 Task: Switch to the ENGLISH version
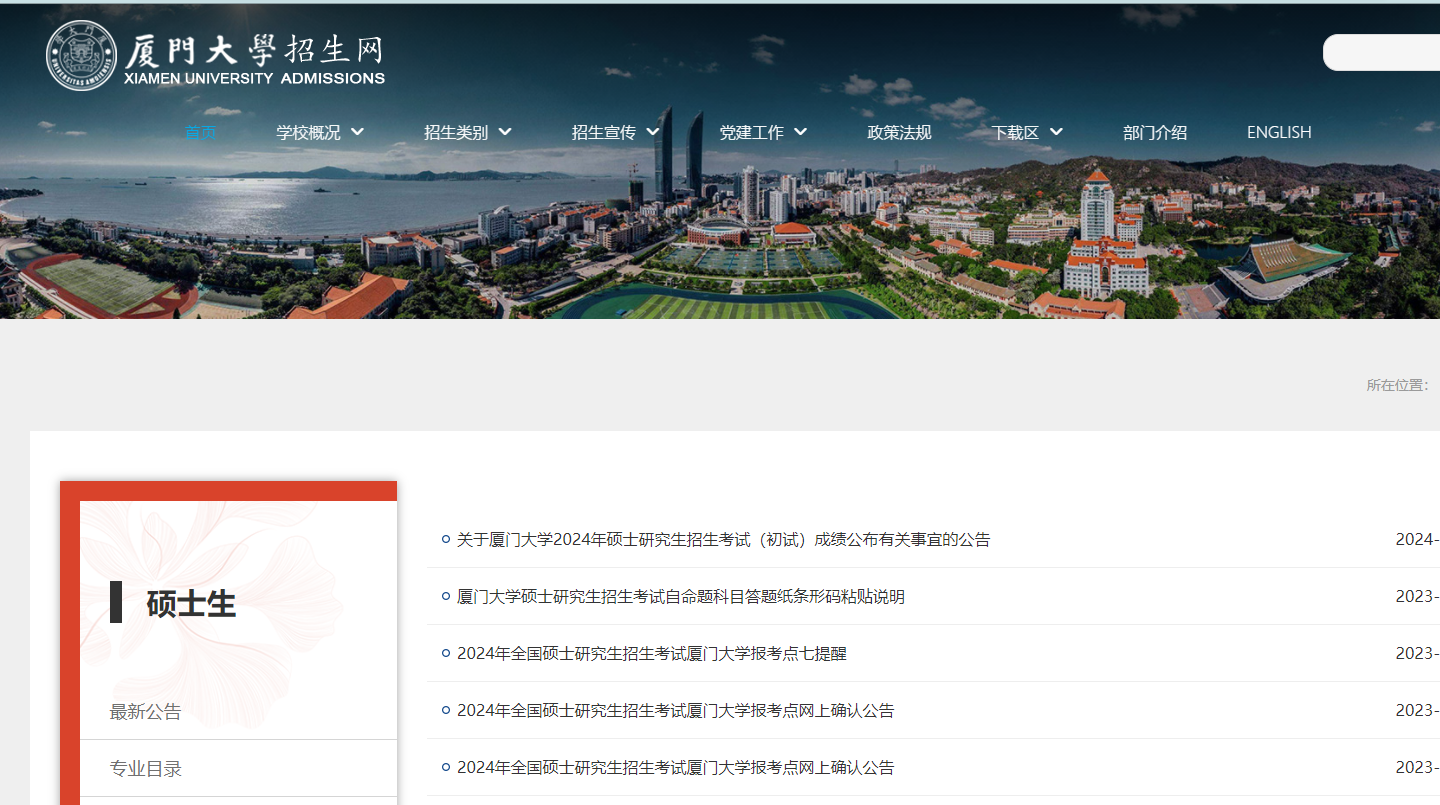1279,131
